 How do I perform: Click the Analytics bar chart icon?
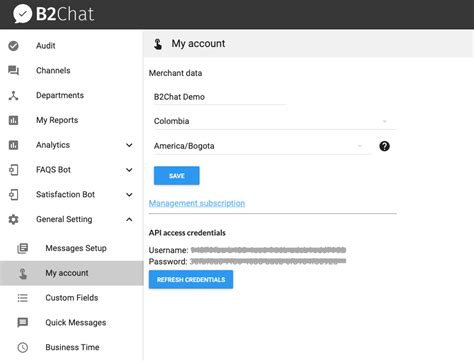13,145
